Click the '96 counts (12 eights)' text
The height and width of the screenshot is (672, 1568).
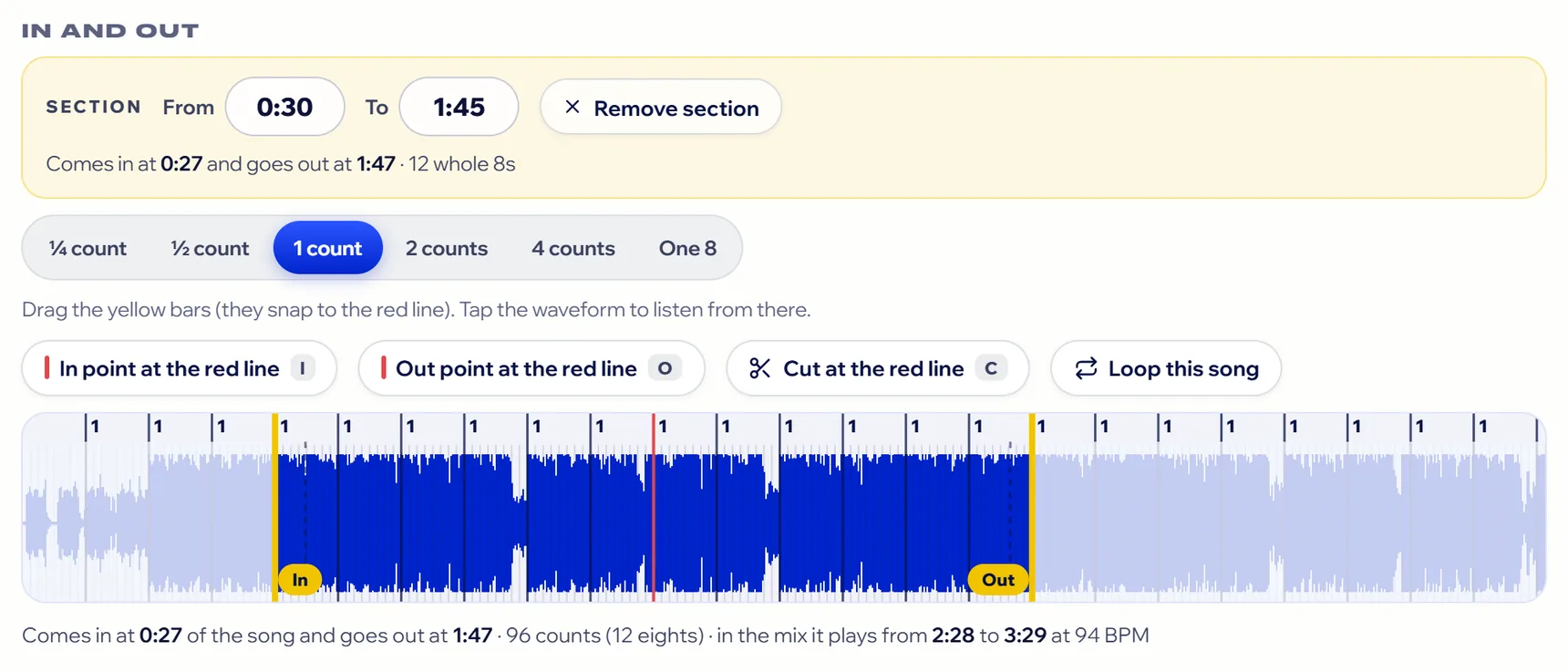click(x=605, y=635)
